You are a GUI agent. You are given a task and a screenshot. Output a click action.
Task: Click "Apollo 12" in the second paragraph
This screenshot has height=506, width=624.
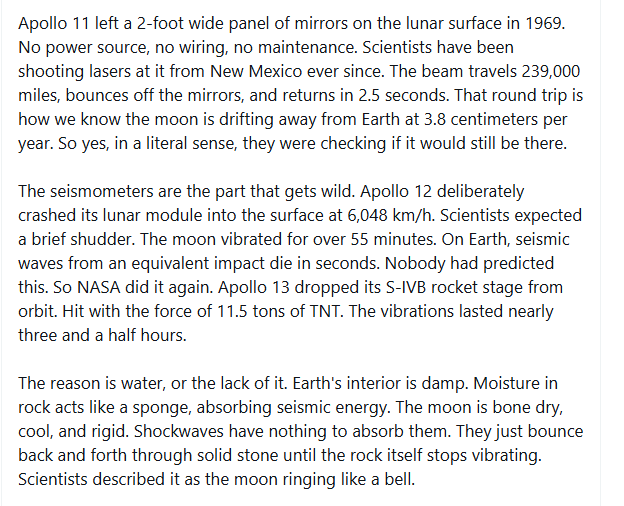coord(396,191)
